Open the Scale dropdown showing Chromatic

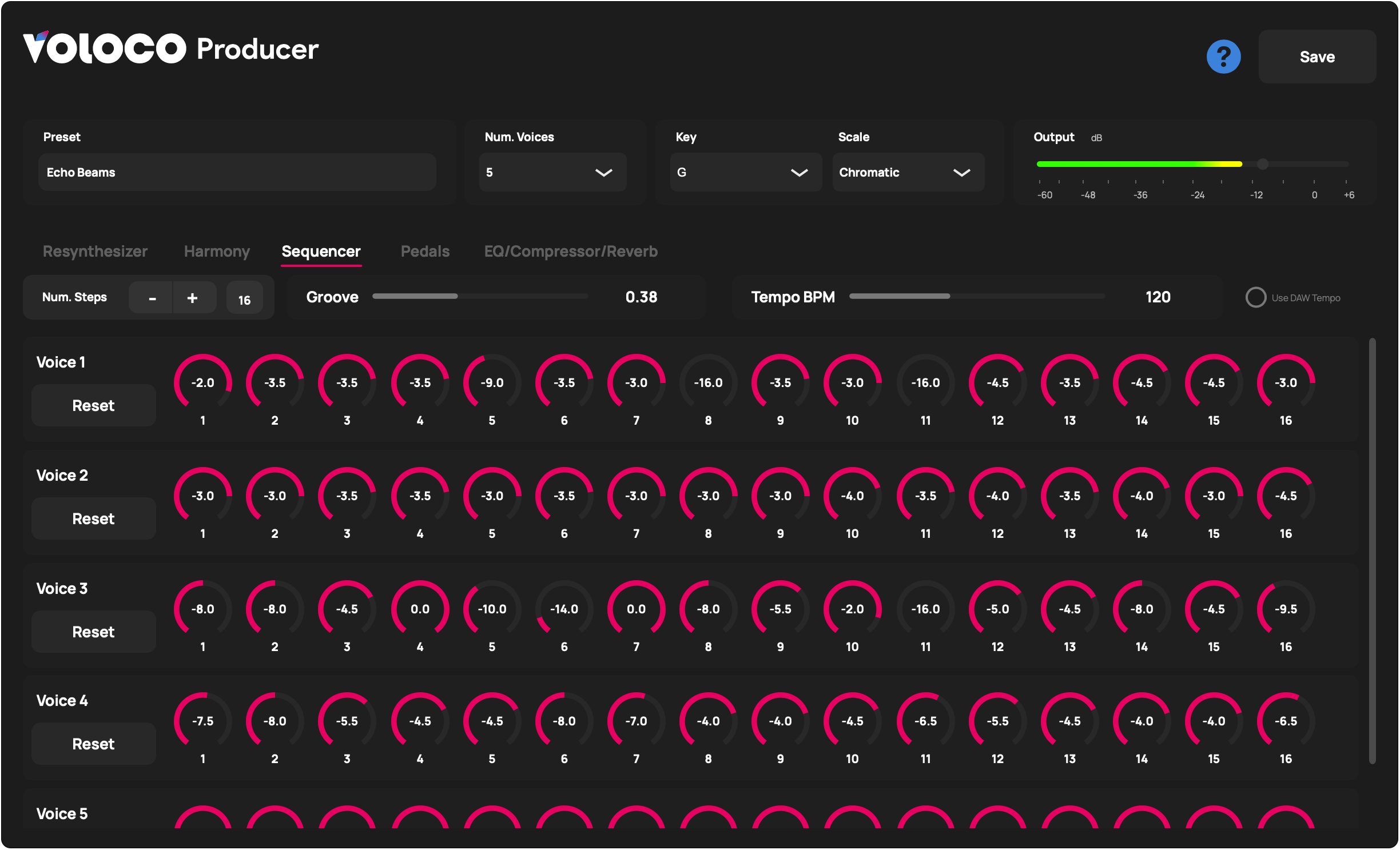click(908, 172)
